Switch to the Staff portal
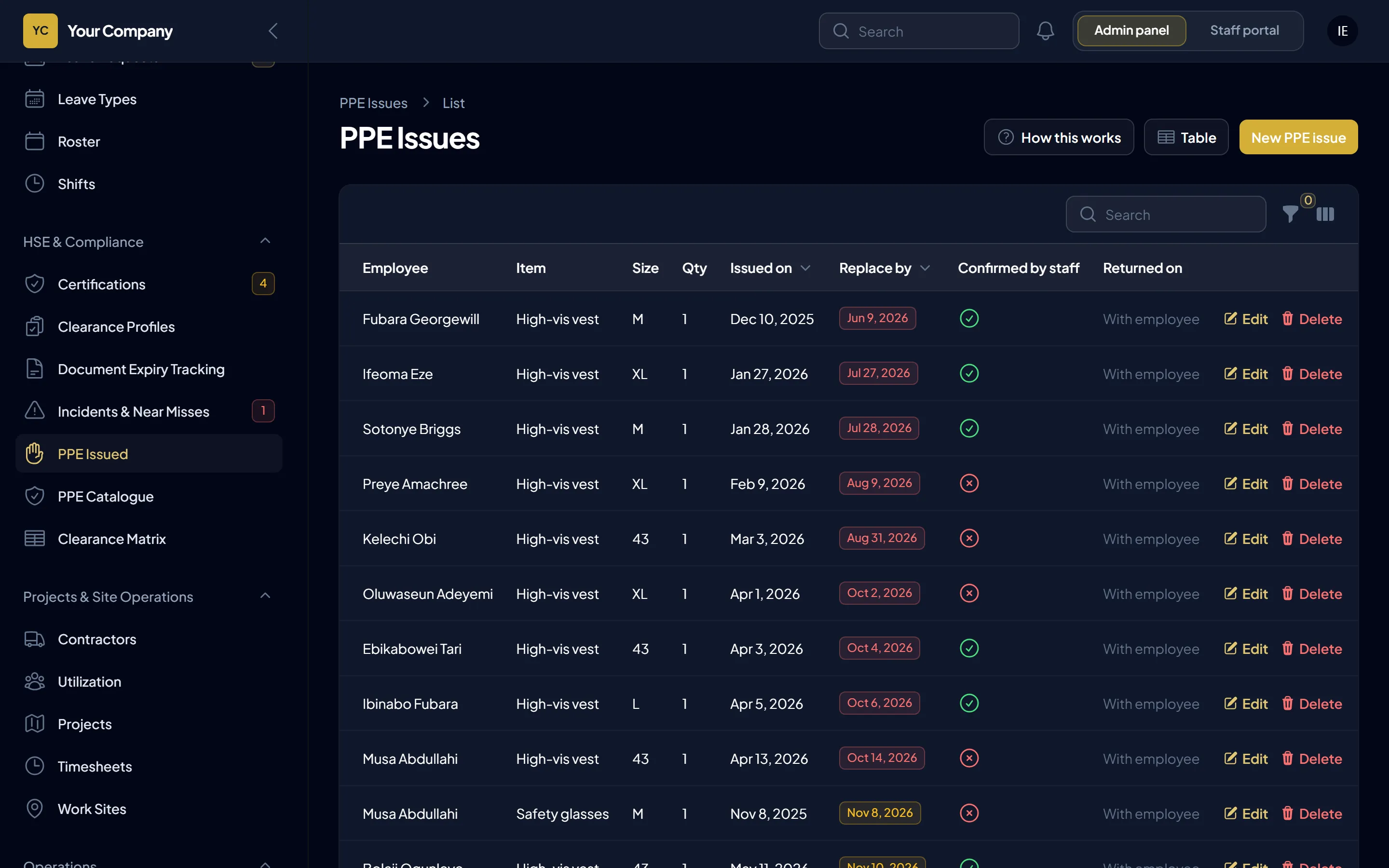The width and height of the screenshot is (1389, 868). click(1244, 30)
